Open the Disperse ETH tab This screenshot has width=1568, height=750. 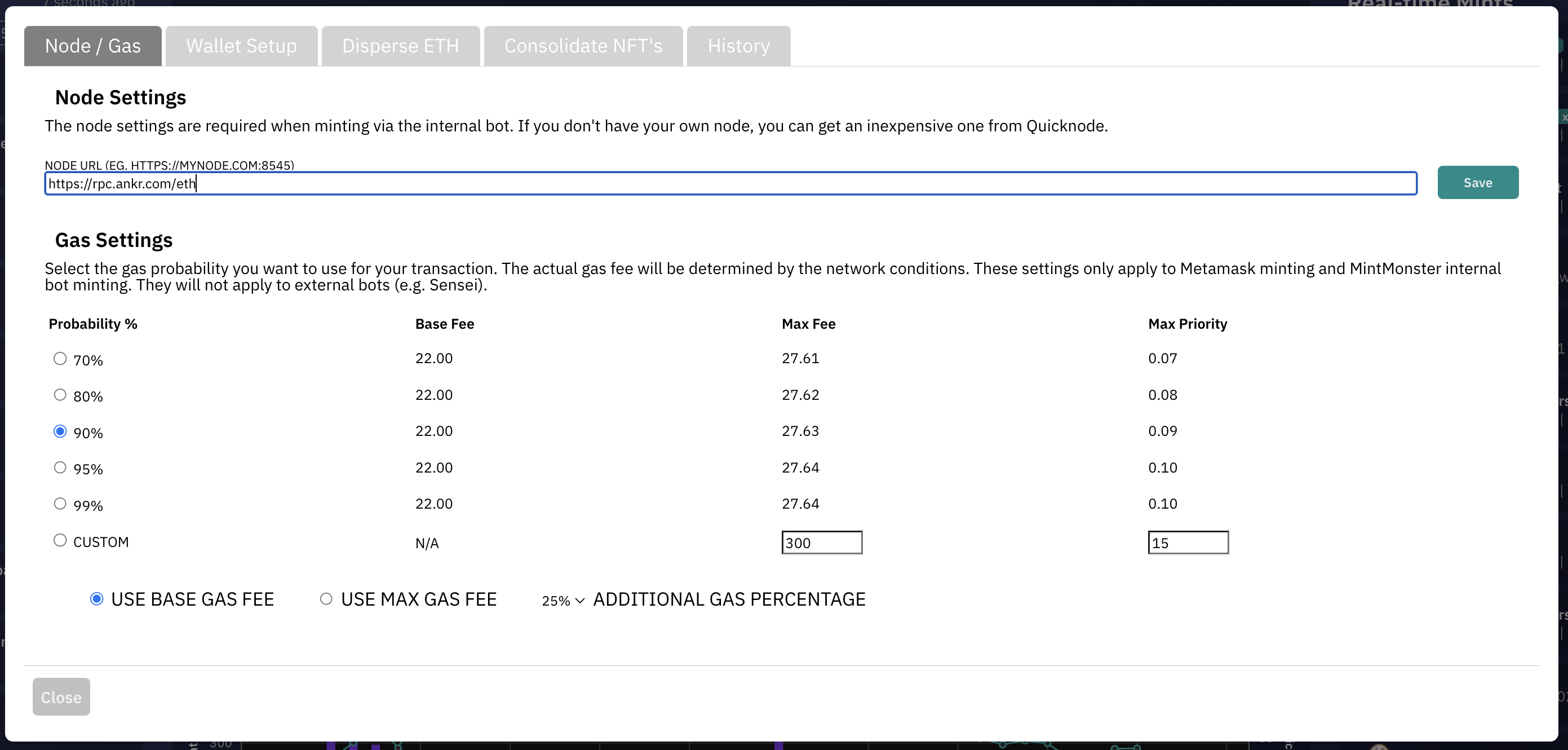click(x=401, y=46)
